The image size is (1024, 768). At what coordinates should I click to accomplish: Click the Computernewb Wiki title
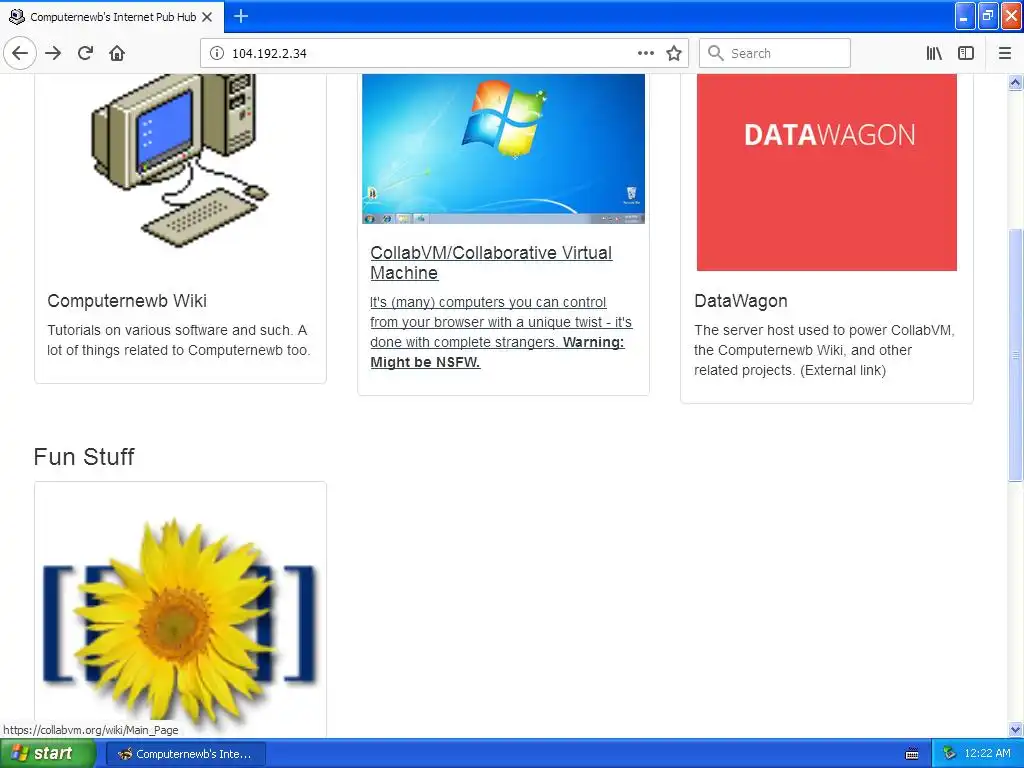127,300
